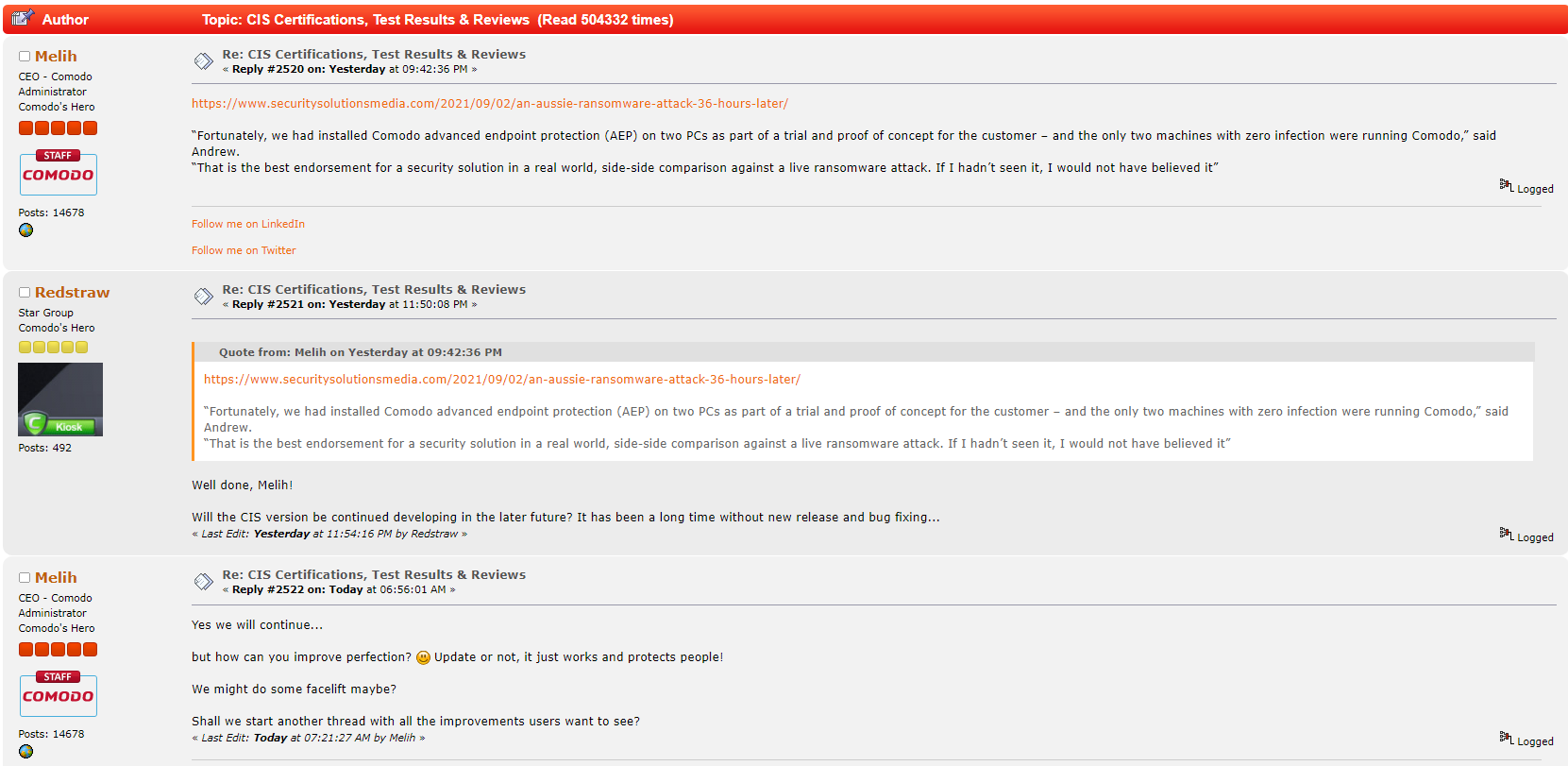1568x766 pixels.
Task: Click the smiley emoticon in Reply #2522
Action: (423, 657)
